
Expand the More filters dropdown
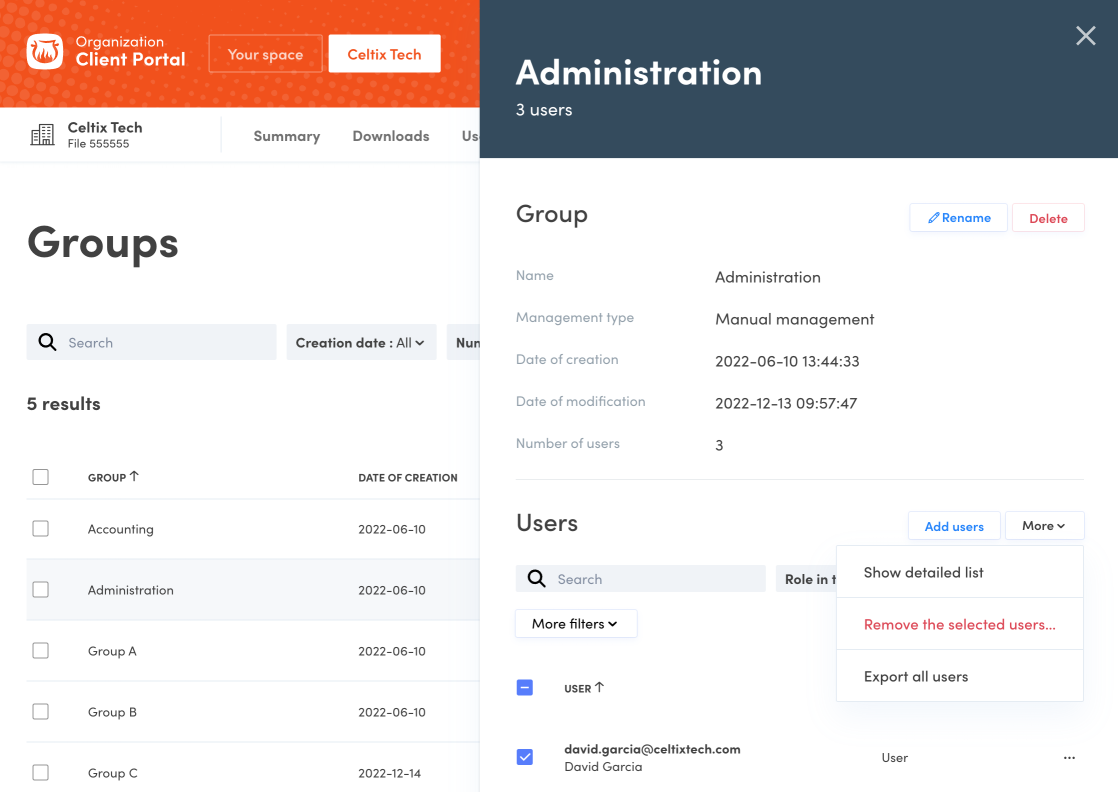tap(575, 624)
